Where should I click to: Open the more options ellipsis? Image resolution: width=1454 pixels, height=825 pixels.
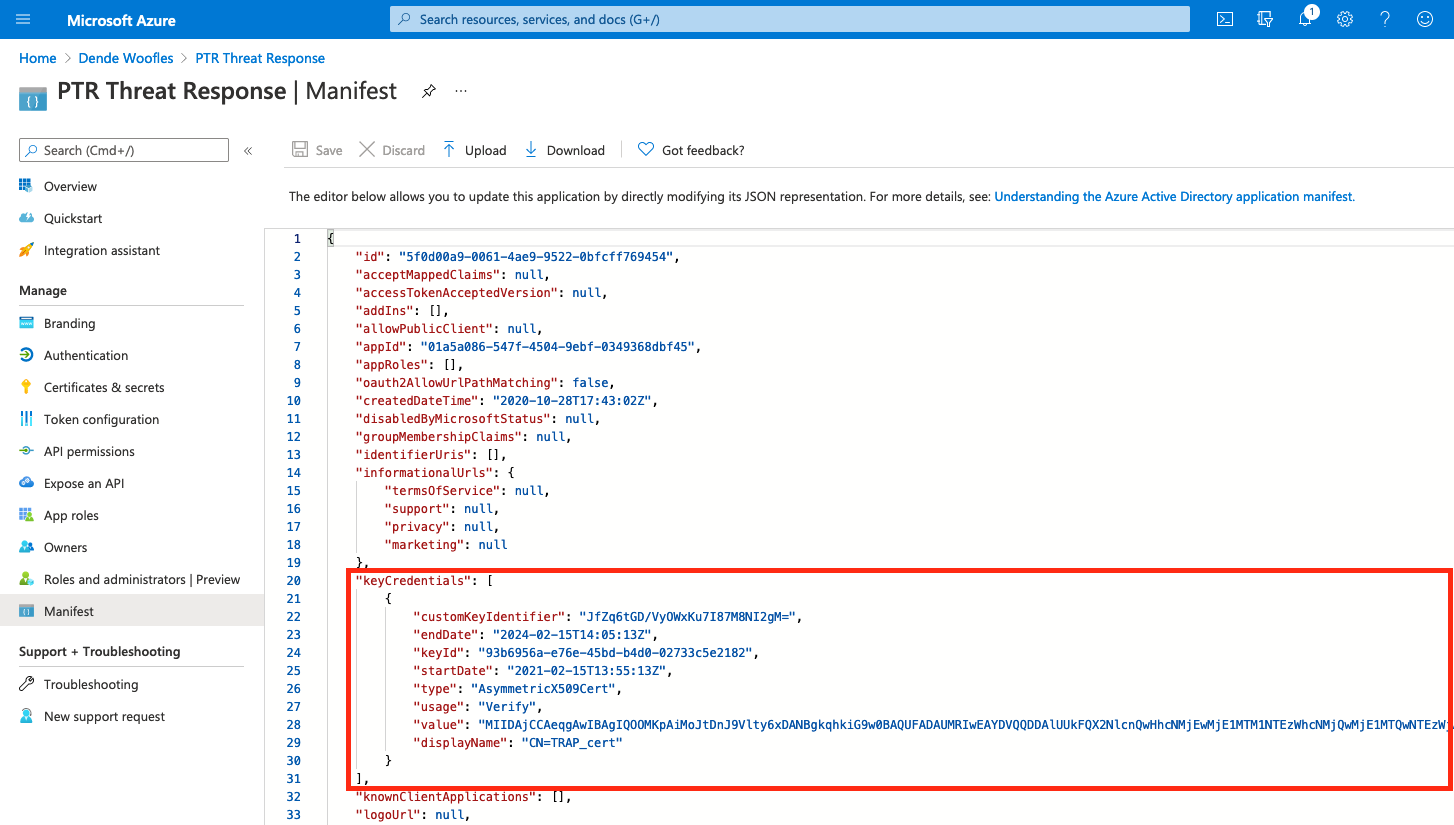(461, 91)
